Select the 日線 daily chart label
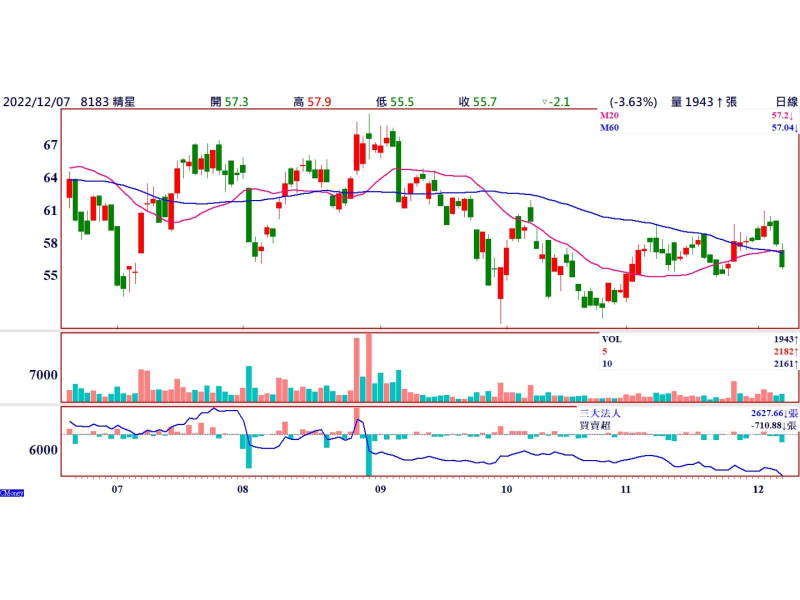The height and width of the screenshot is (600, 800). click(786, 102)
